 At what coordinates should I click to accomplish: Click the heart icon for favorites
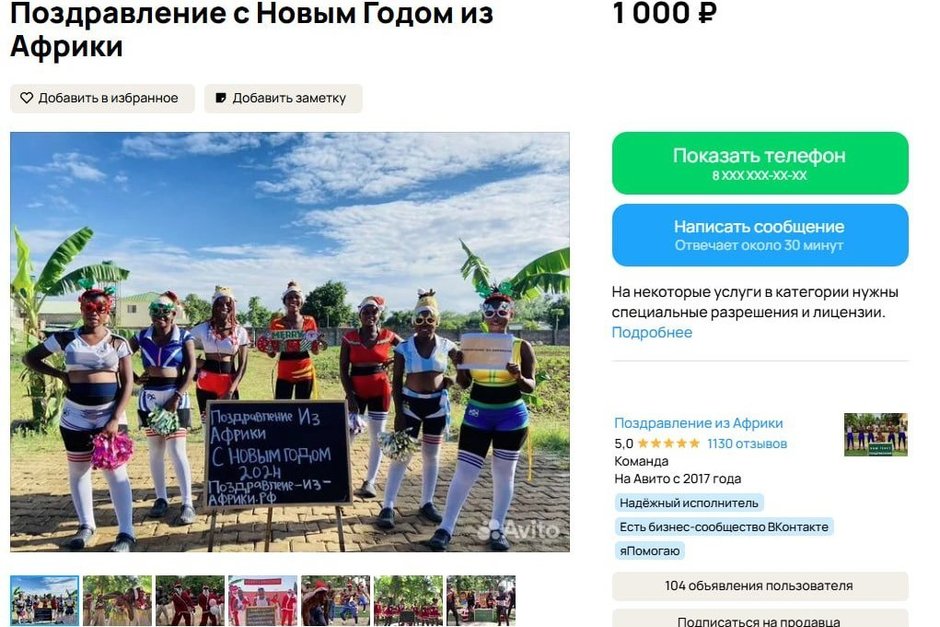click(x=26, y=98)
